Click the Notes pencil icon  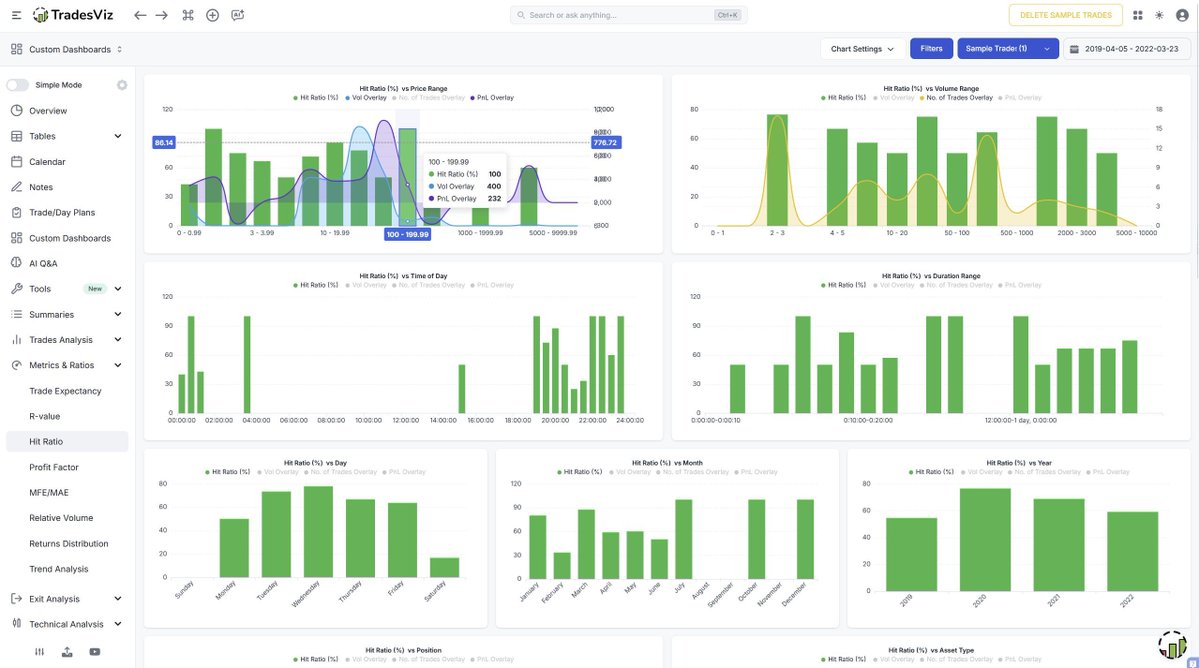pyautogui.click(x=17, y=187)
